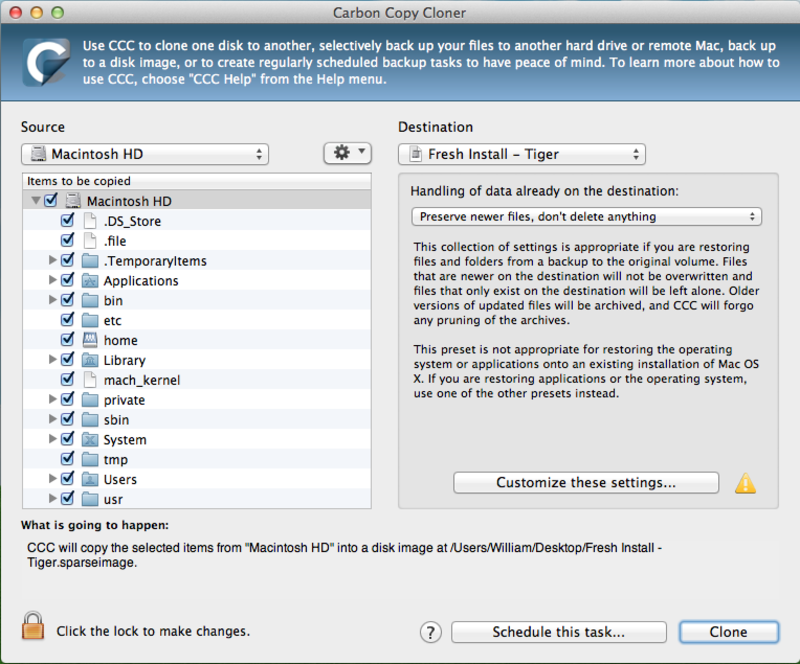Select the mach_kernel row label

(x=142, y=380)
